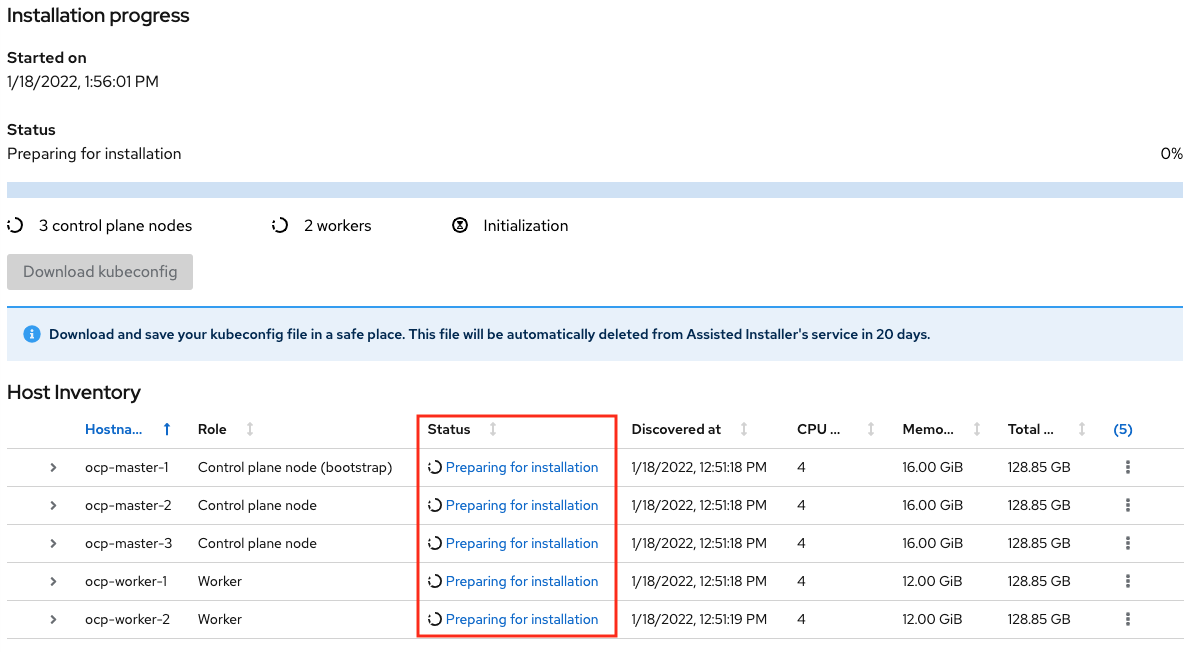Click sort icon on CPU column

tap(871, 429)
